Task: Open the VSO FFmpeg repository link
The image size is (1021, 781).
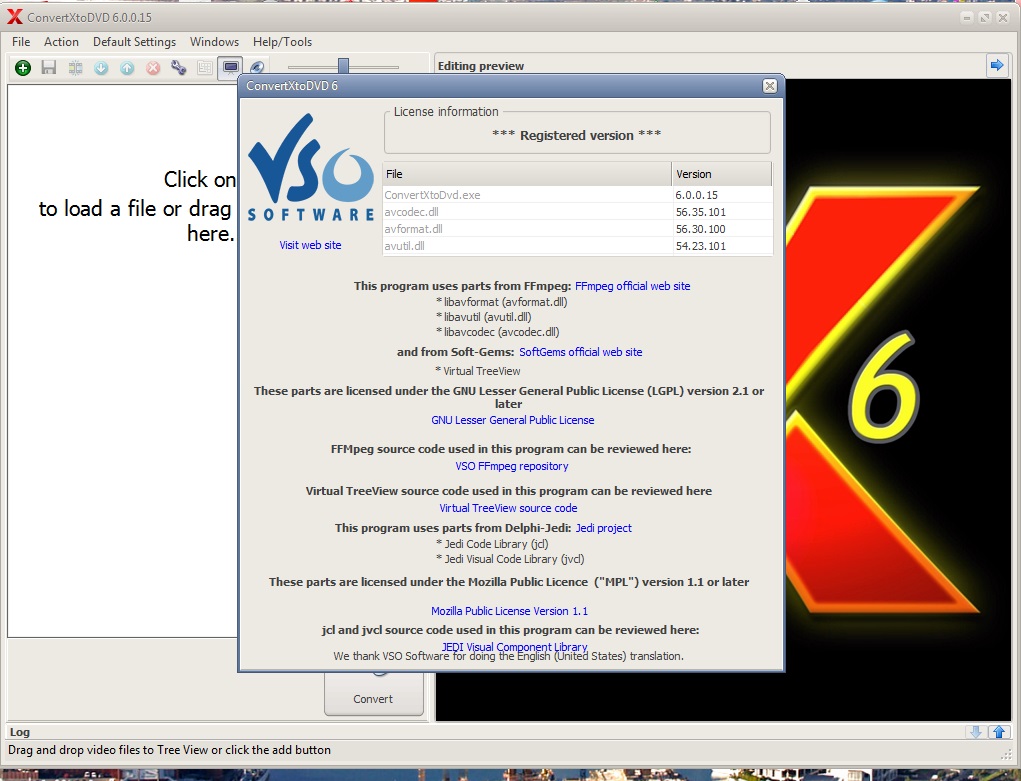Action: (512, 466)
